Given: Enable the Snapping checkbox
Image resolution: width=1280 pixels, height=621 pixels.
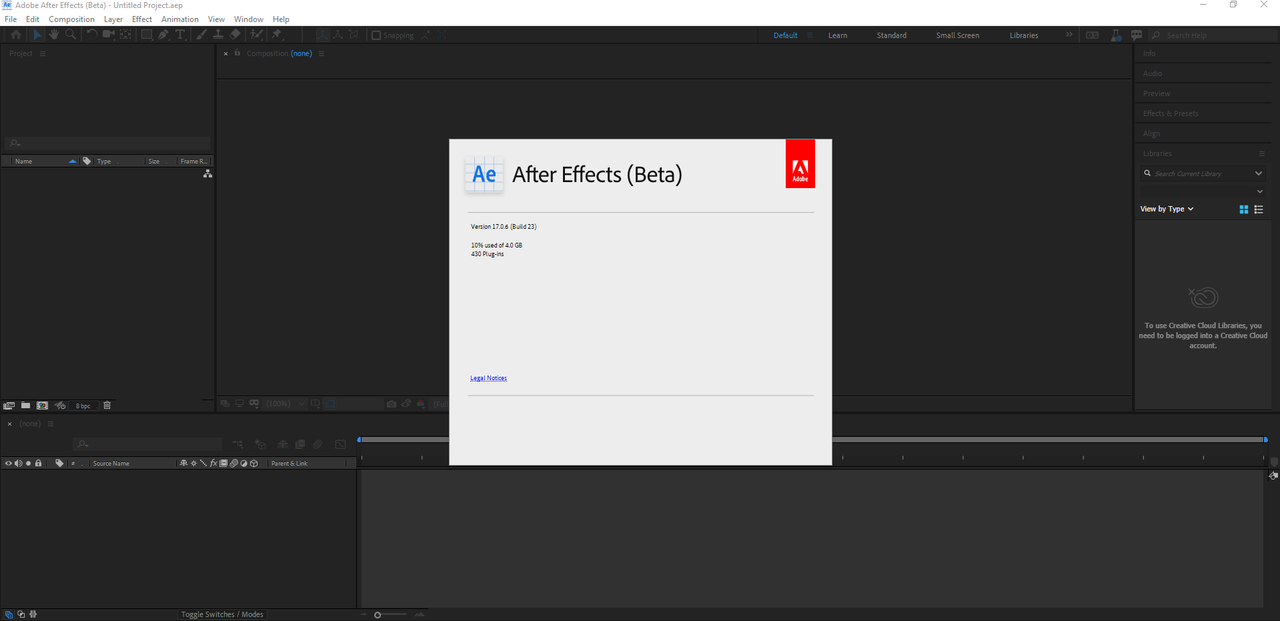Looking at the screenshot, I should (x=376, y=35).
